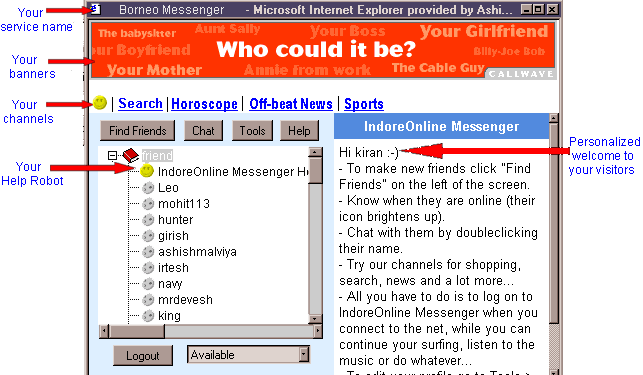This screenshot has height=375, width=643.
Task: Click the Help button
Action: (x=299, y=130)
